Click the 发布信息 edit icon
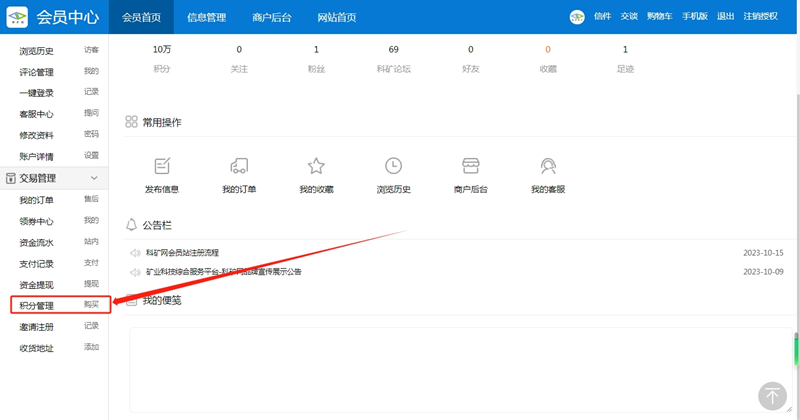This screenshot has height=420, width=800. click(162, 166)
